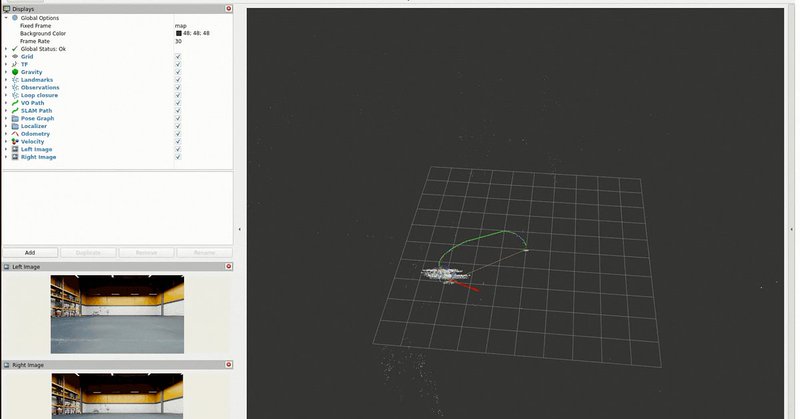Toggle the Localizer checkbox

click(178, 126)
